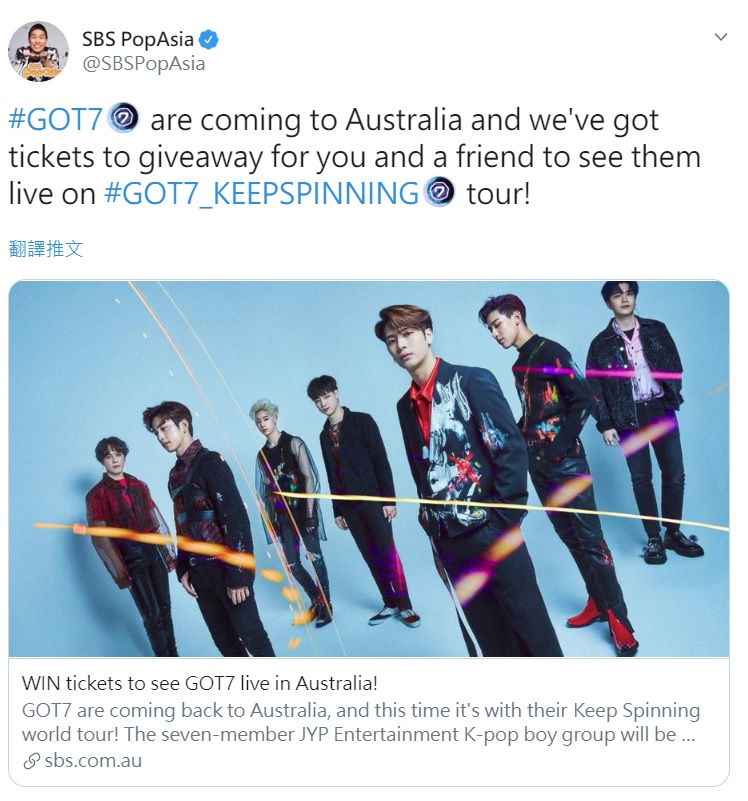Screen dimensions: 748x801
Task: Click the tweet text mentioning Australia
Action: point(355,156)
